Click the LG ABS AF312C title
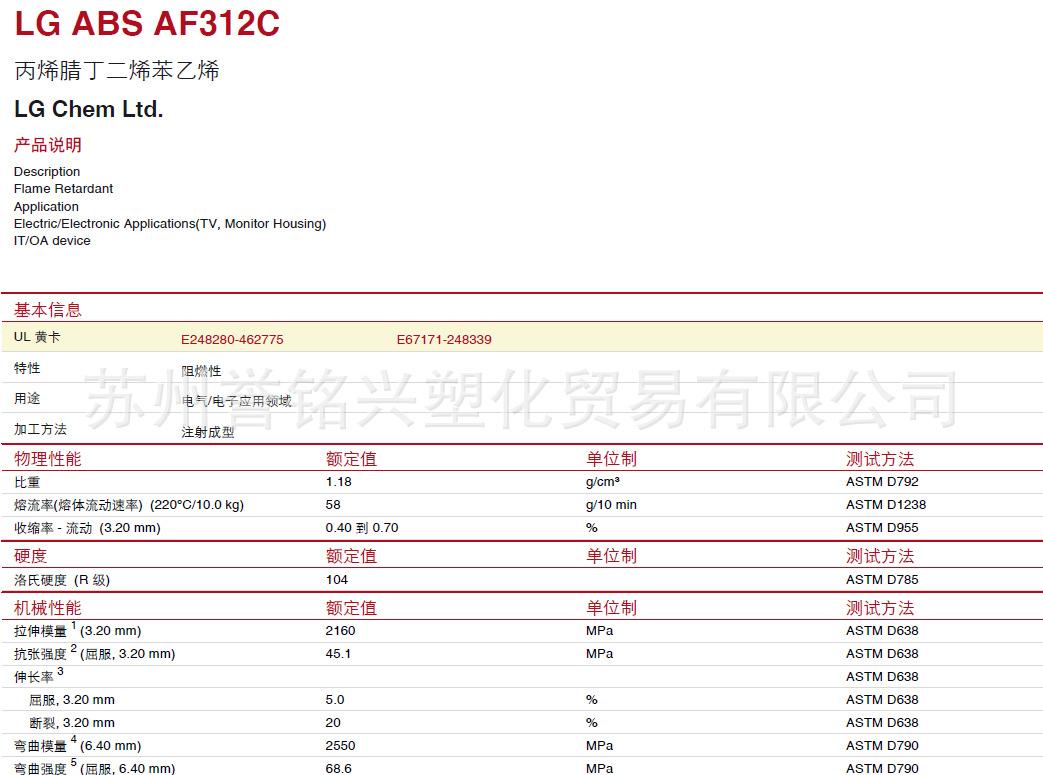The image size is (1043, 775). (147, 24)
